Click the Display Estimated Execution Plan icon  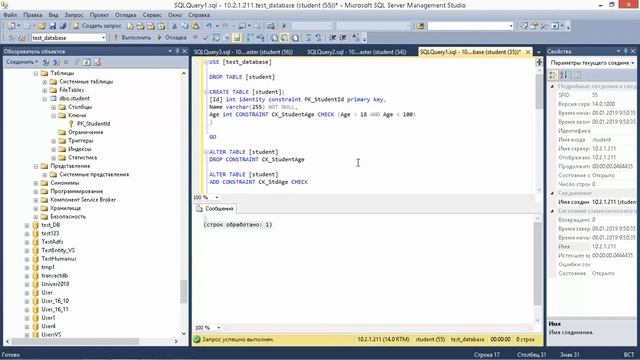coord(216,38)
